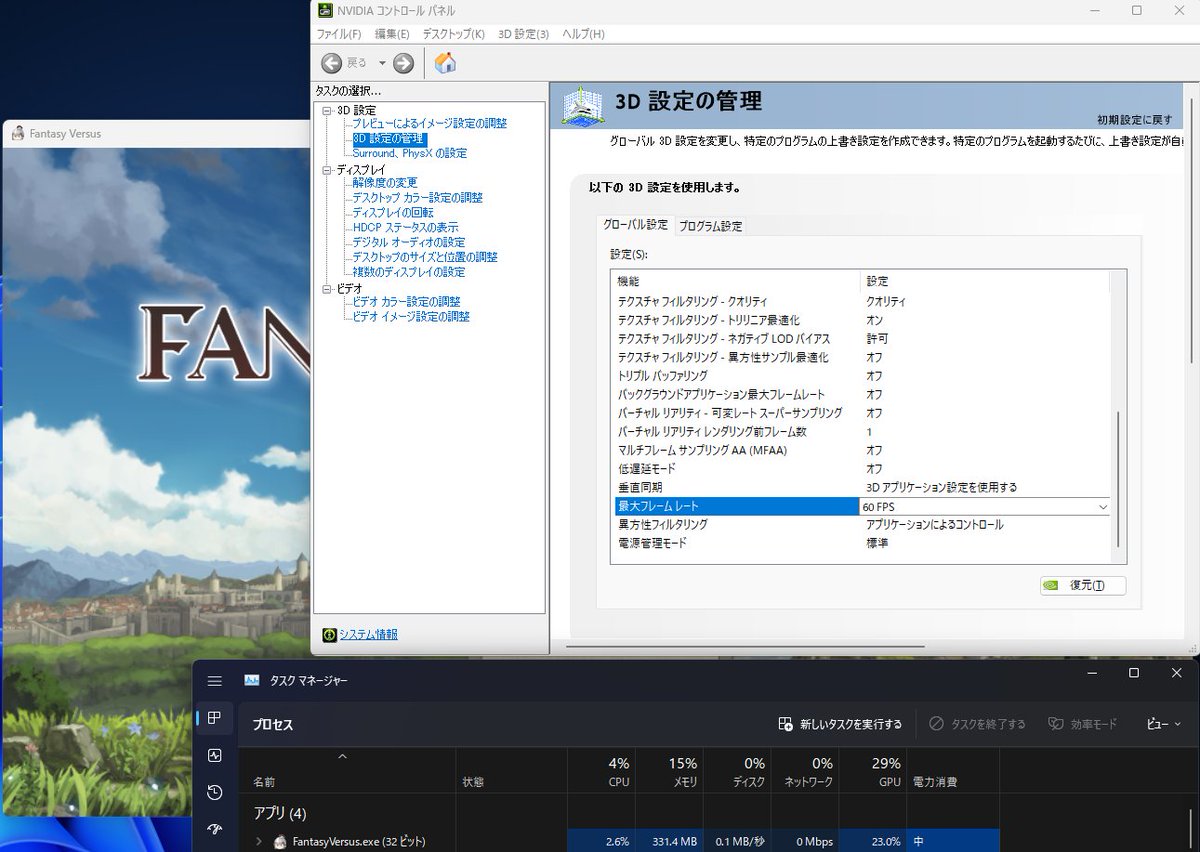Open Back history dropdown arrow

[x=382, y=63]
